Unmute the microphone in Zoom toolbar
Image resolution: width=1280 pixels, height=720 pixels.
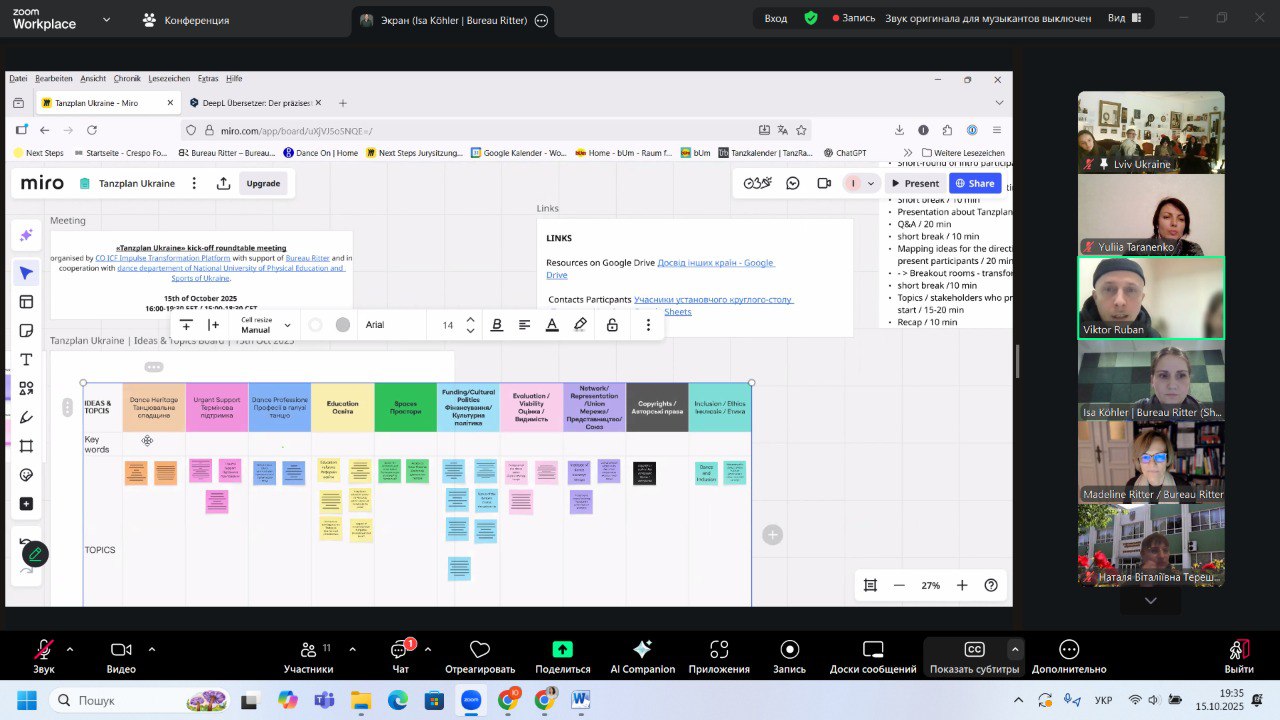coord(44,650)
